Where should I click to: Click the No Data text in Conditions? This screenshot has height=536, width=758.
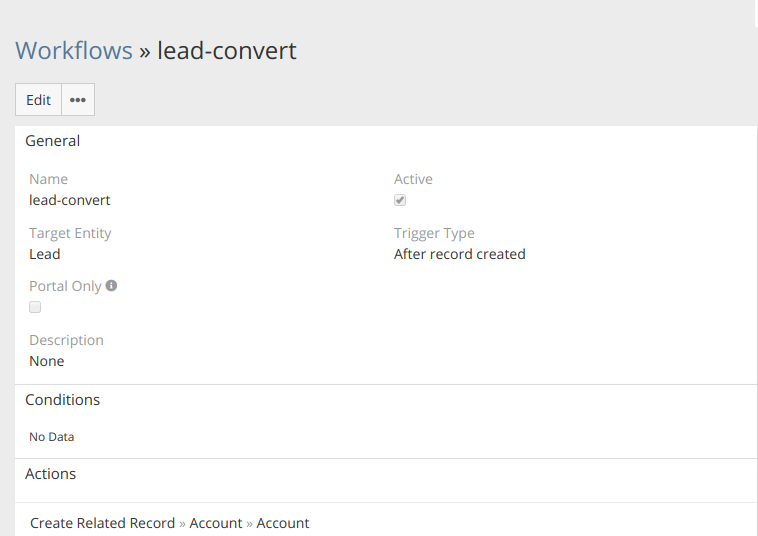tap(52, 437)
